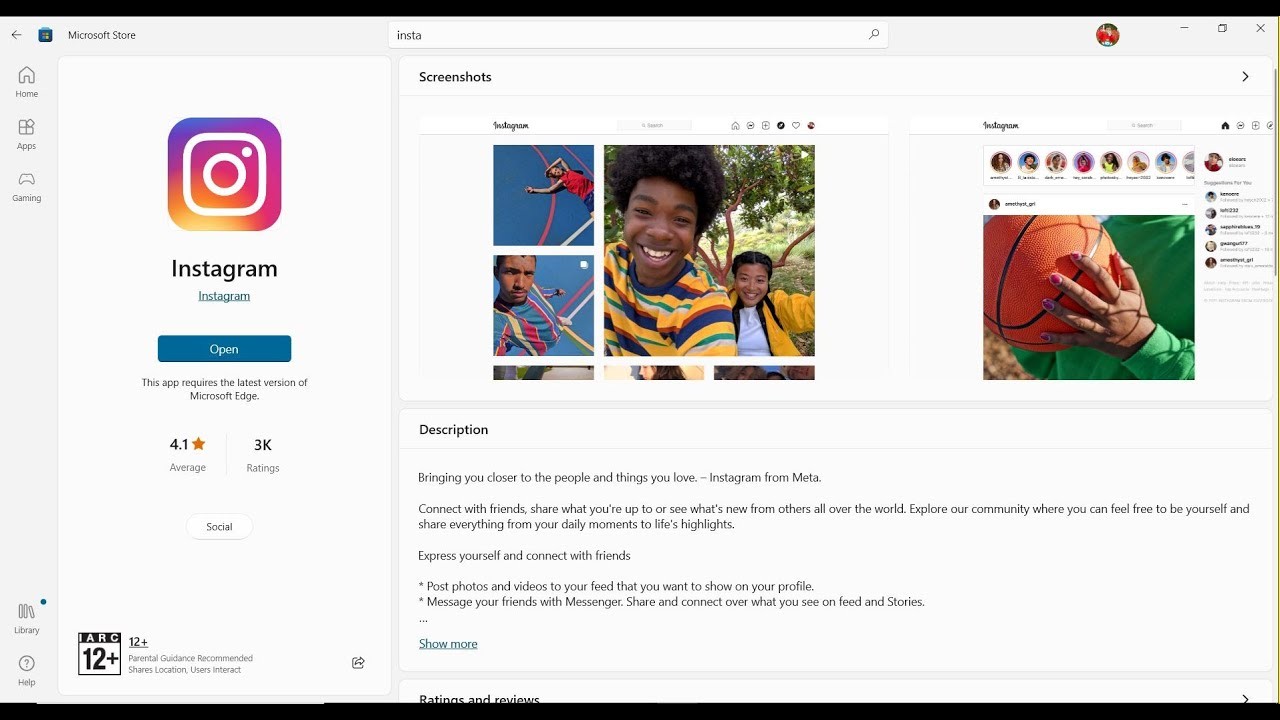This screenshot has height=720, width=1280.
Task: Click 'Express yourself and connect with friends' line
Action: (524, 555)
